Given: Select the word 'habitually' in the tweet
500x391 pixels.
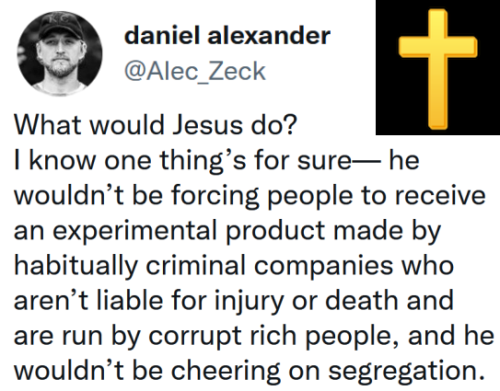Looking at the screenshot, I should pyautogui.click(x=76, y=266).
